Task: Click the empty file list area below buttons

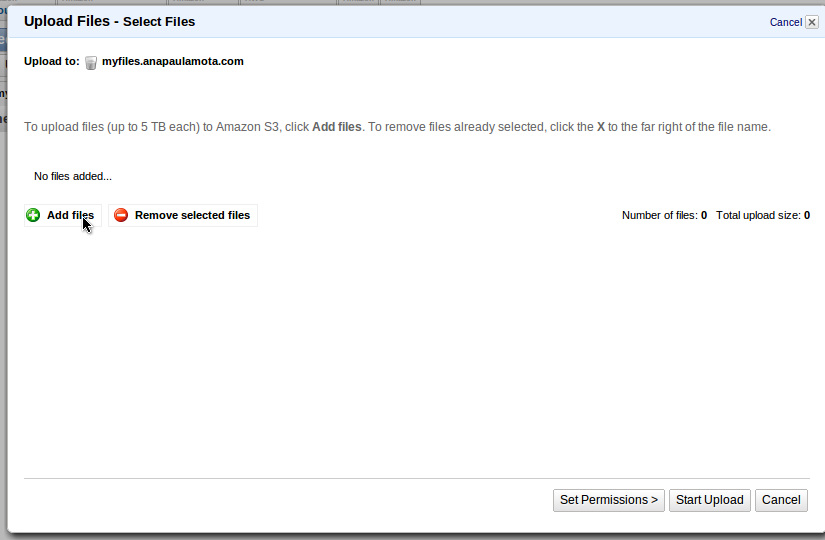Action: [415, 350]
